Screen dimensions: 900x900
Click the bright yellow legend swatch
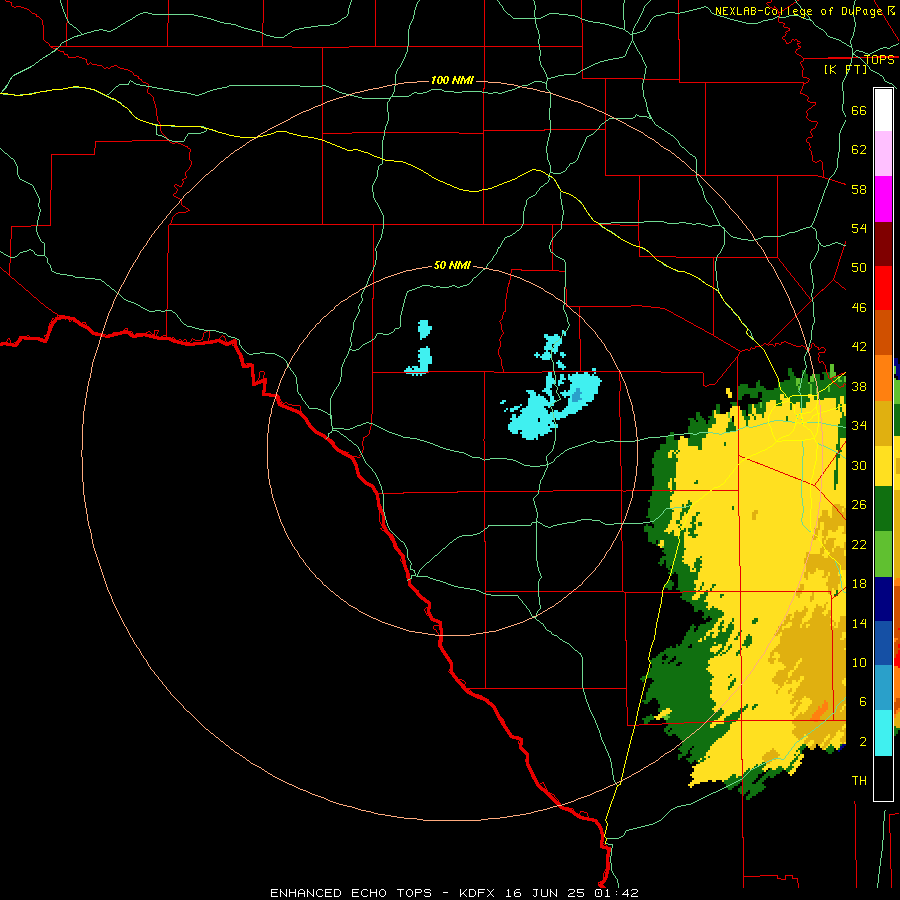coord(883,466)
